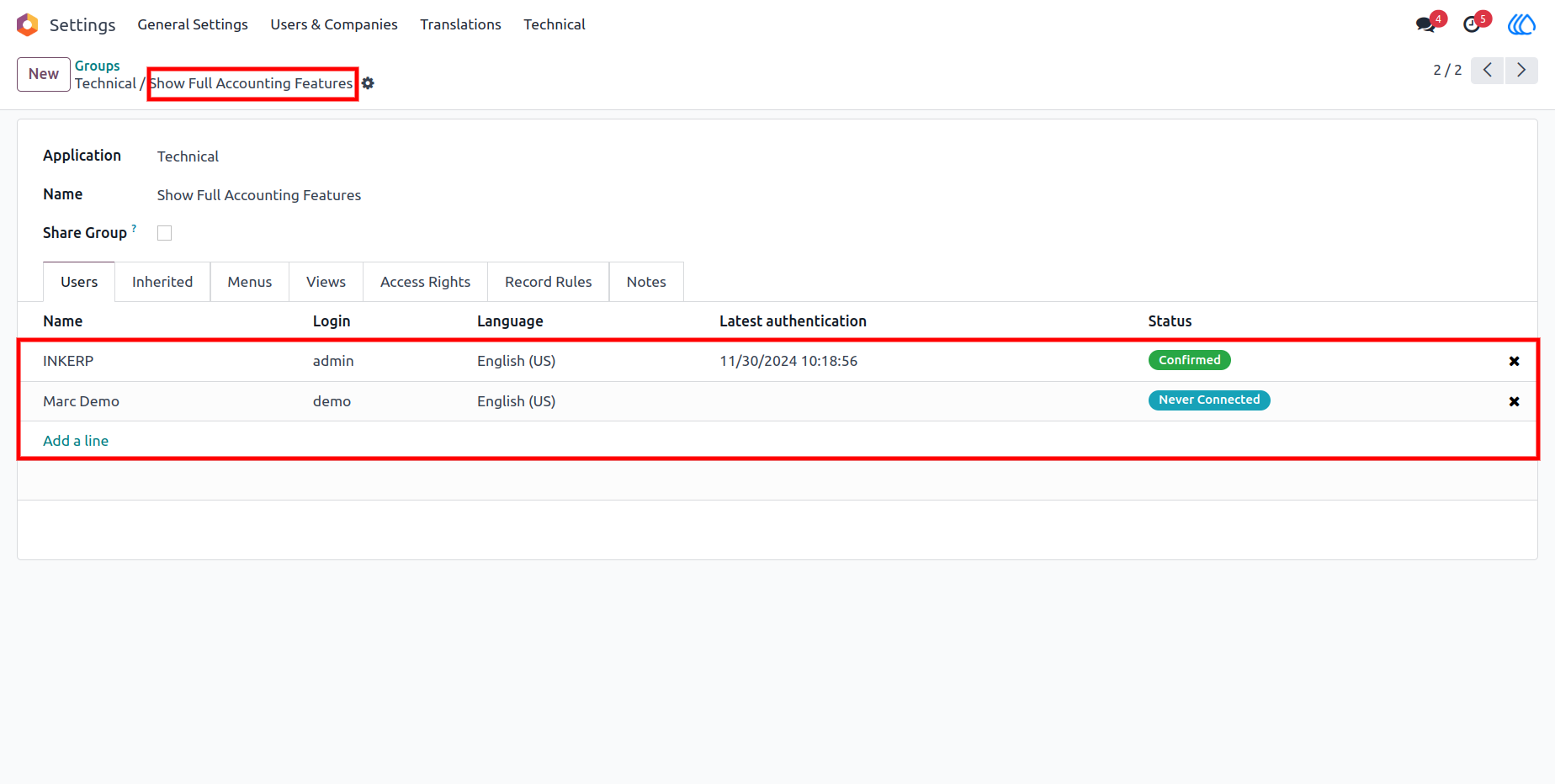Switch to the Users tab

79,282
